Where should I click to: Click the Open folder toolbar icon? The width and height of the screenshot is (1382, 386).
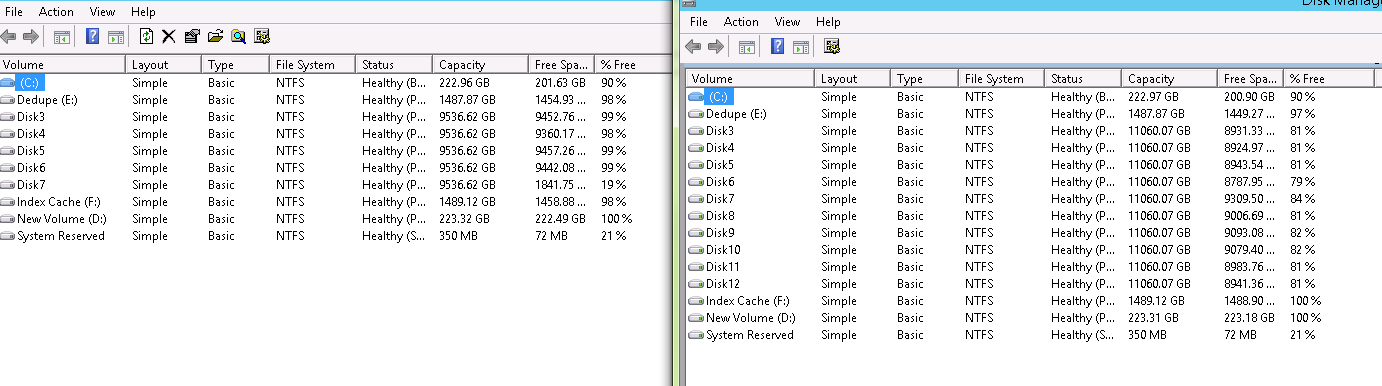click(215, 37)
